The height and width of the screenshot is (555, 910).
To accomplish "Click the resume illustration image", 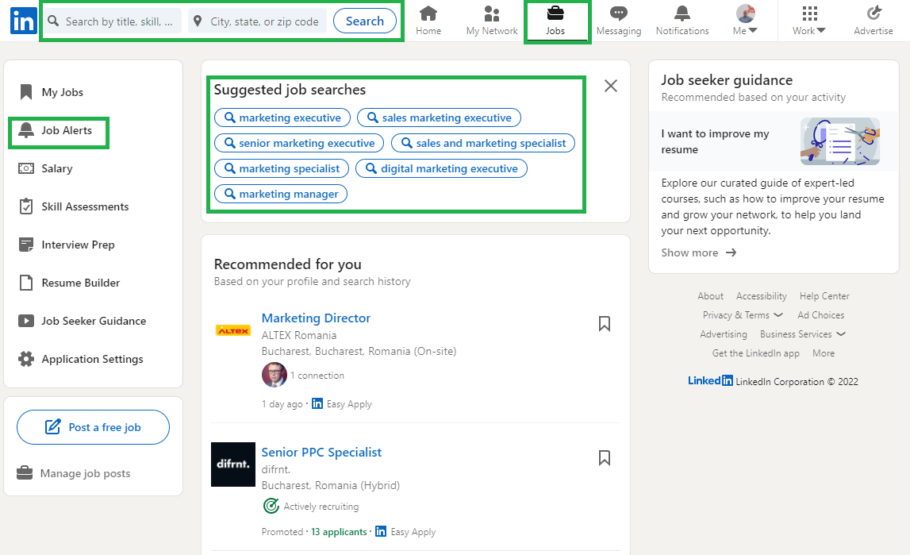I will click(840, 142).
